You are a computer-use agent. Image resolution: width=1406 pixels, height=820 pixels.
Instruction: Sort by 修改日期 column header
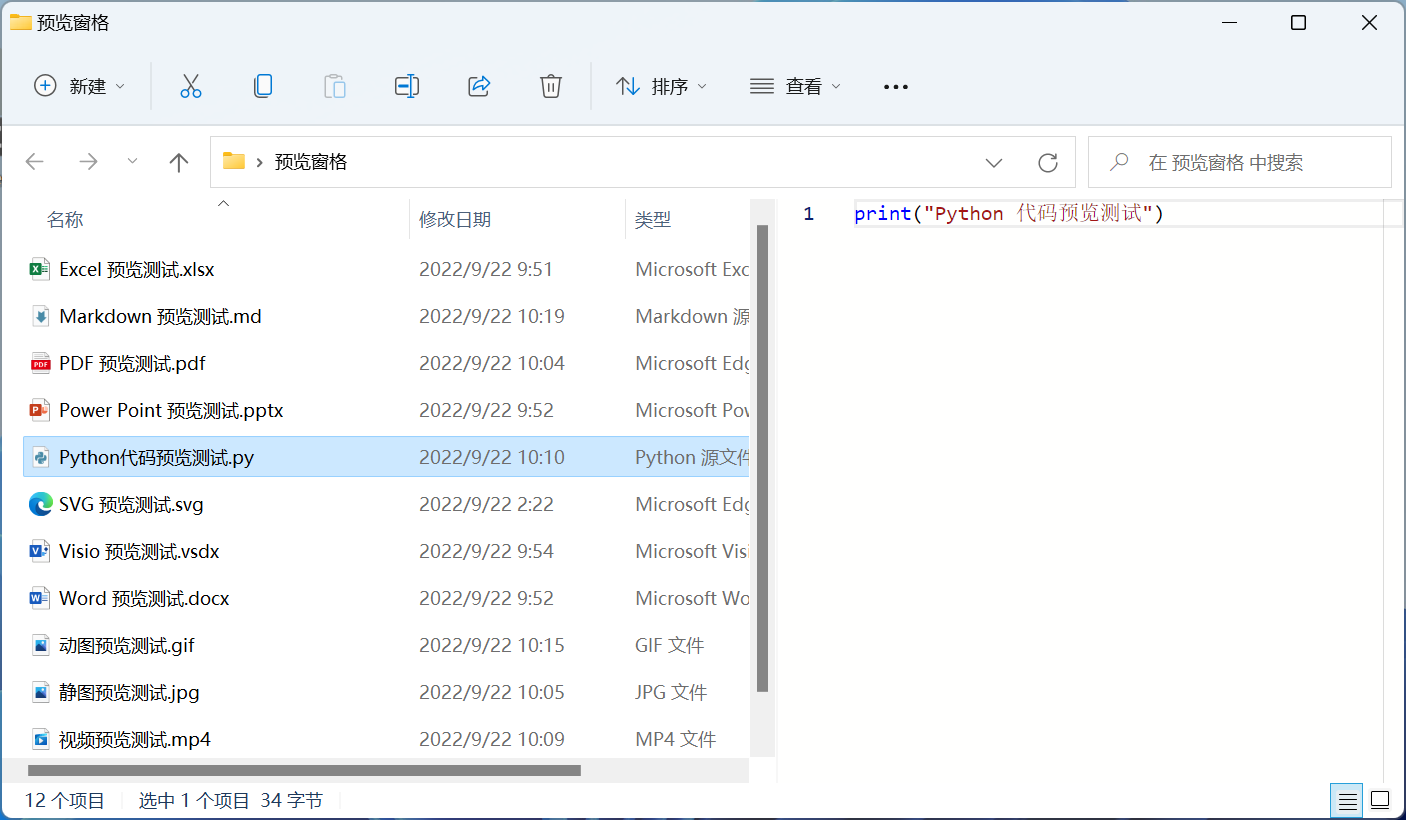click(455, 220)
